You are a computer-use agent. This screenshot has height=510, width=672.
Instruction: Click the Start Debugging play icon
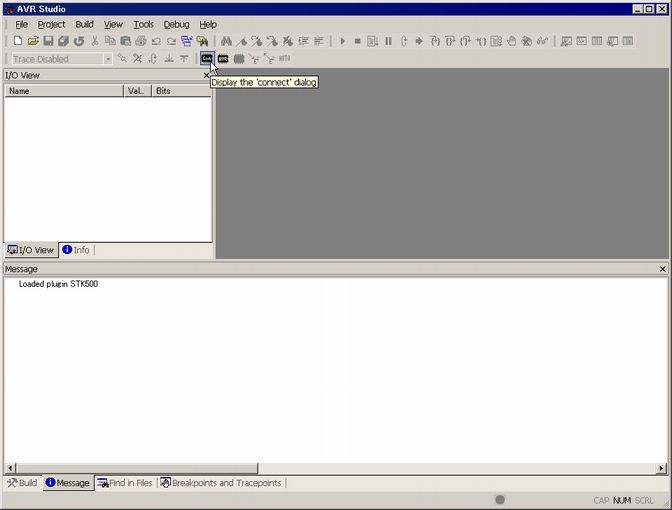tap(342, 41)
